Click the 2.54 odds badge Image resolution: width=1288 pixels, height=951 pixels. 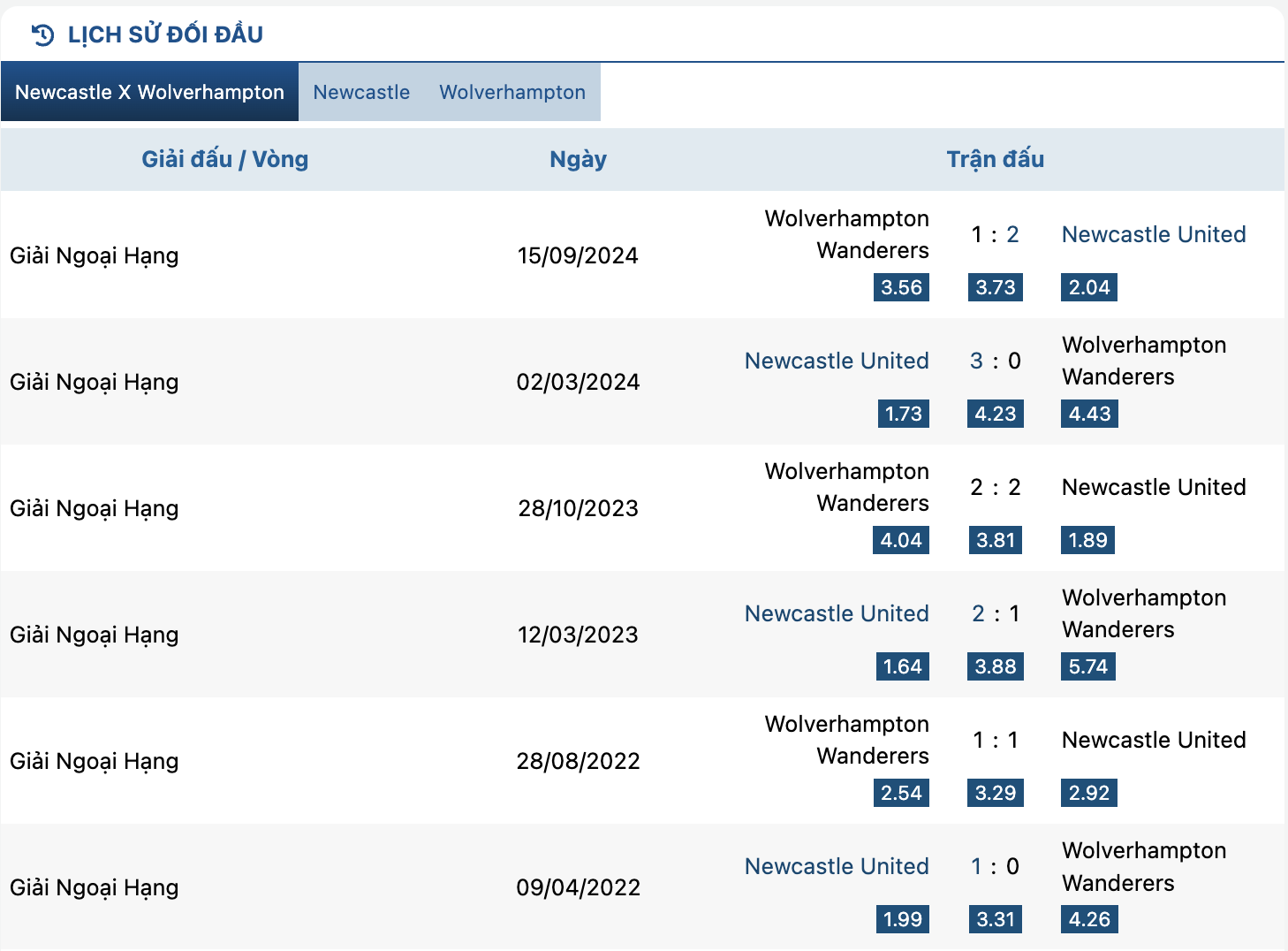click(901, 793)
